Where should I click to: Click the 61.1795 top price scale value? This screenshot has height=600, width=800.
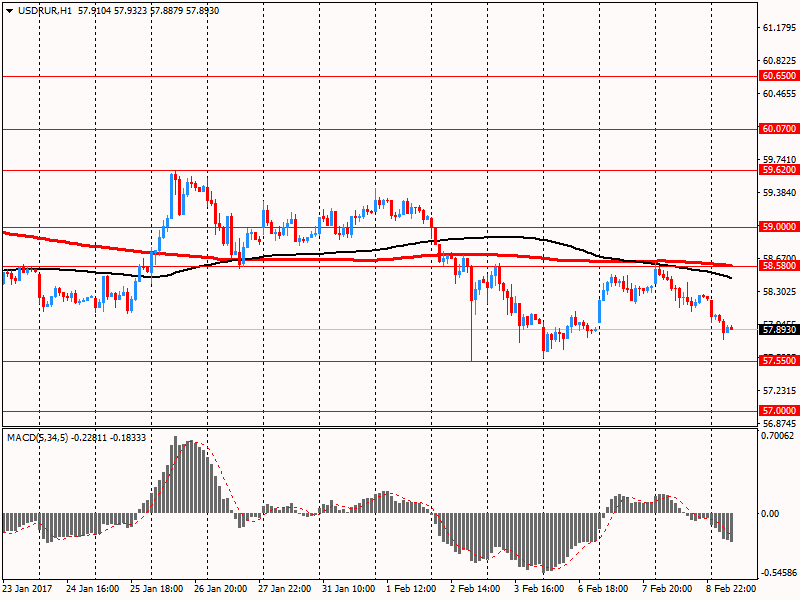778,29
